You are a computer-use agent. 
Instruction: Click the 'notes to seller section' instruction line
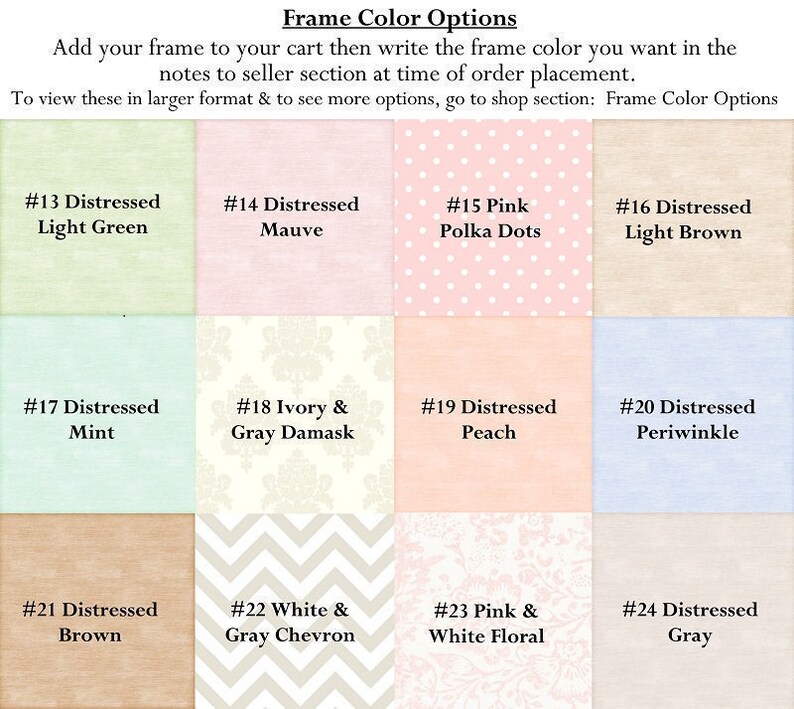pos(397,74)
